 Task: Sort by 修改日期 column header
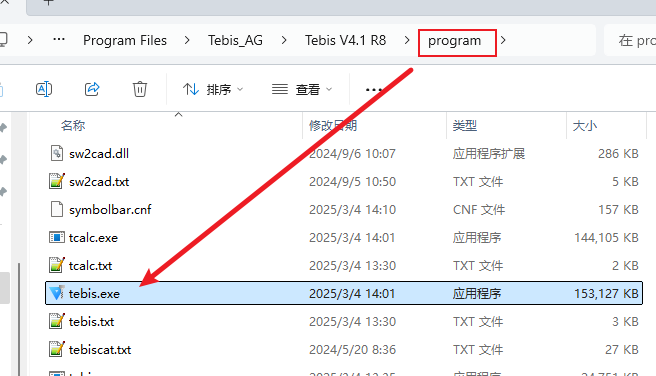pyautogui.click(x=333, y=125)
